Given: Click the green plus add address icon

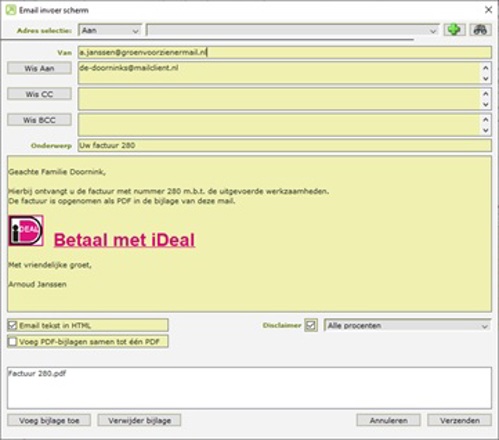Looking at the screenshot, I should [454, 30].
